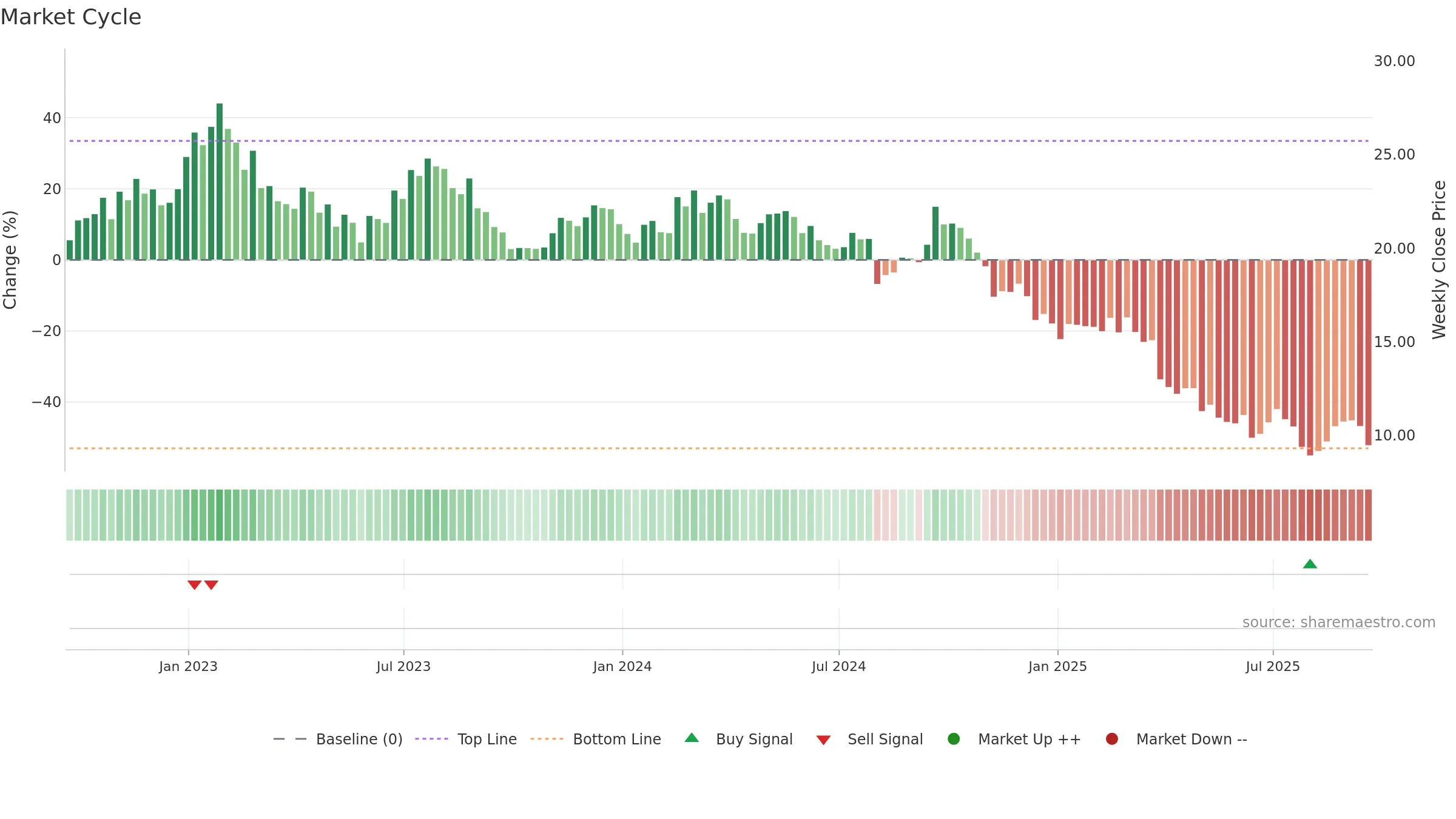Click the green circle icon in the legend
Viewport: 1456px width, 819px height.
pyautogui.click(x=954, y=739)
